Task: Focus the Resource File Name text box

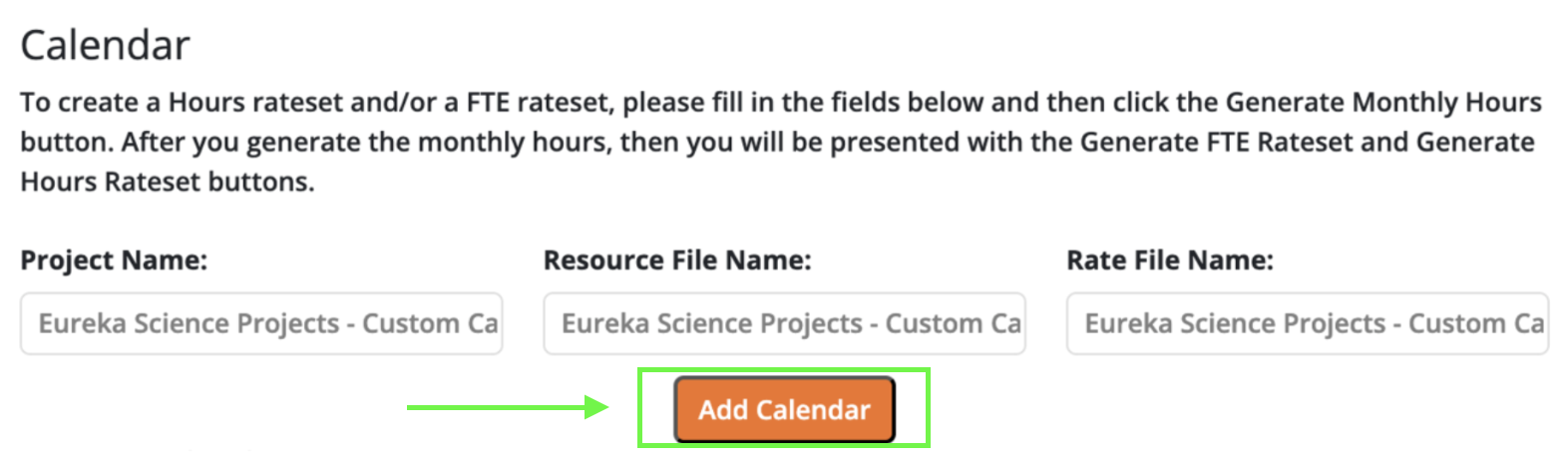Action: (x=784, y=323)
